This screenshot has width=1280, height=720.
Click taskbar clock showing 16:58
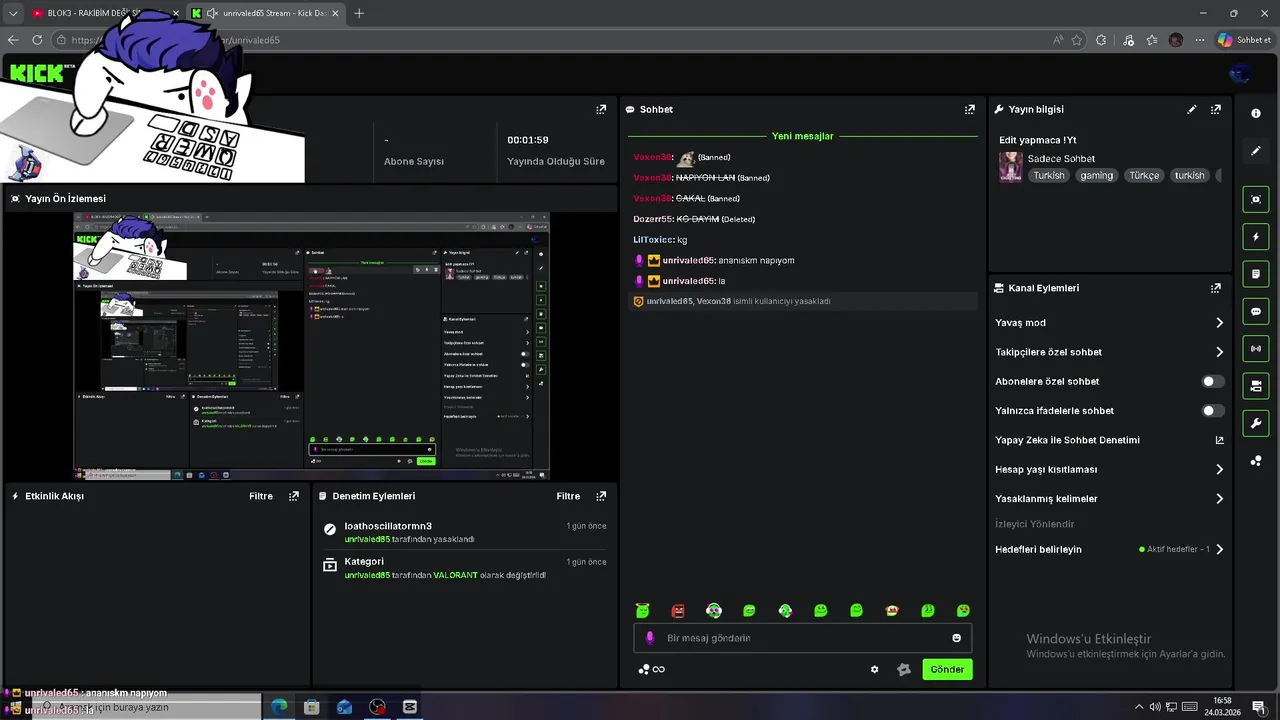(1222, 706)
